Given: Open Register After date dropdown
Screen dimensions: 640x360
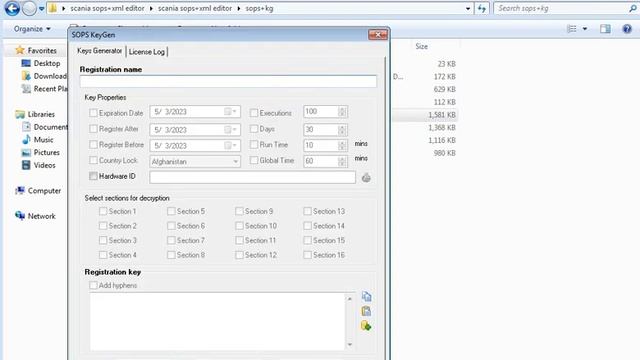Looking at the screenshot, I should pos(231,129).
